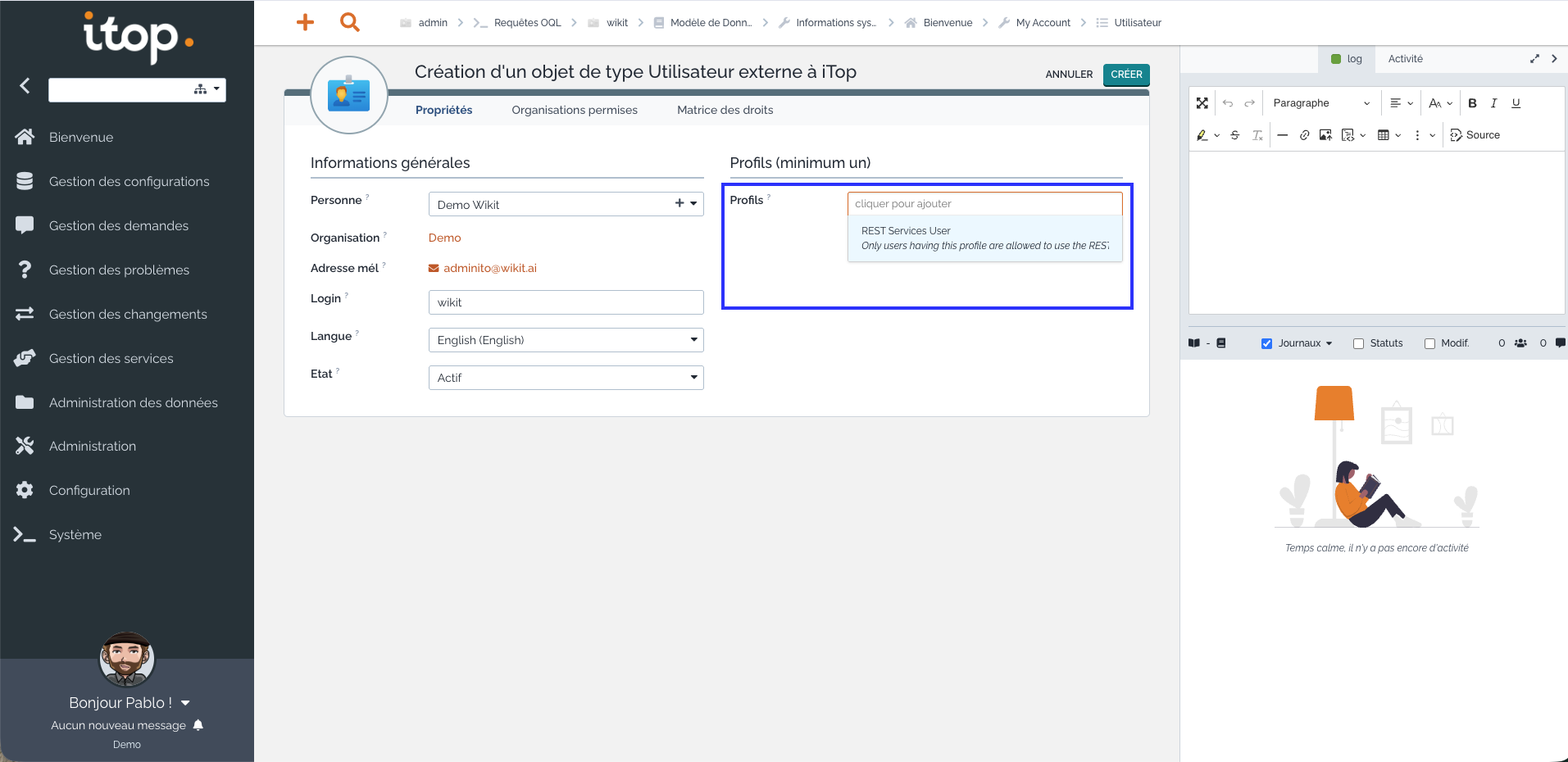Open the Bonjour Pablo user menu arrow
This screenshot has height=762, width=1568.
[x=185, y=703]
